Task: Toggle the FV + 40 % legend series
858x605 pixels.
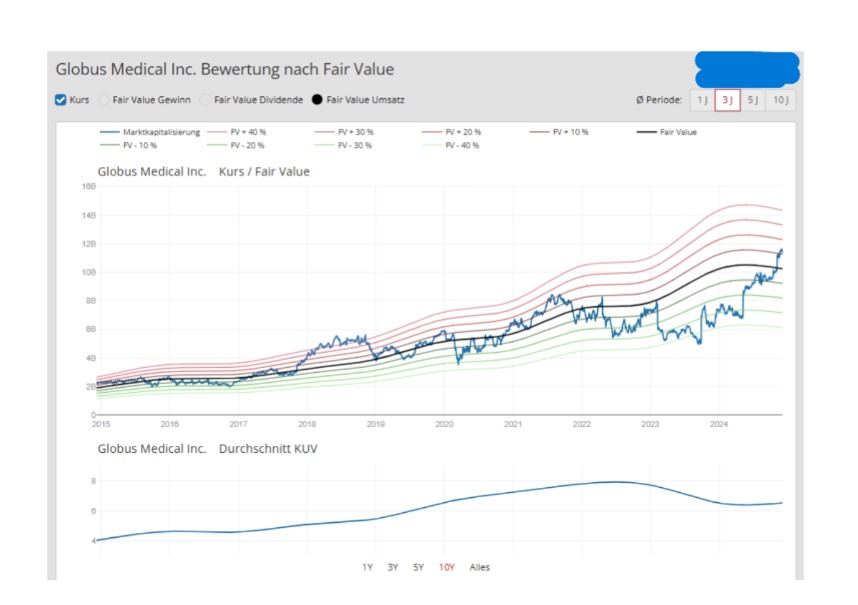Action: click(x=237, y=132)
